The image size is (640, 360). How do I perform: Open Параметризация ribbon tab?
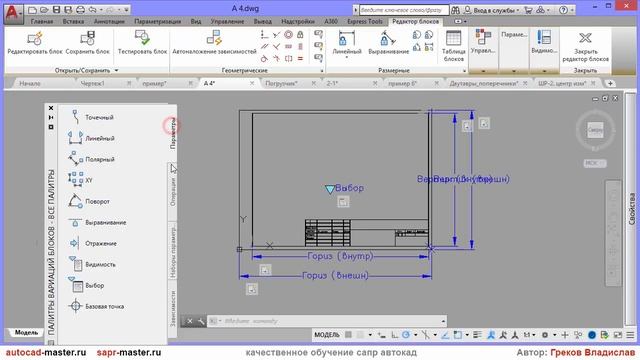pos(158,21)
